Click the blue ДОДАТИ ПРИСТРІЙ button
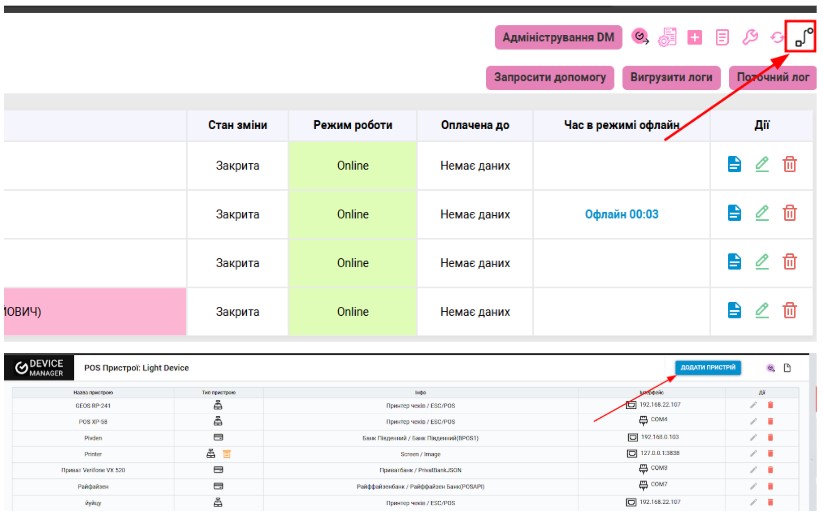Viewport: 823px width, 518px height. point(708,368)
